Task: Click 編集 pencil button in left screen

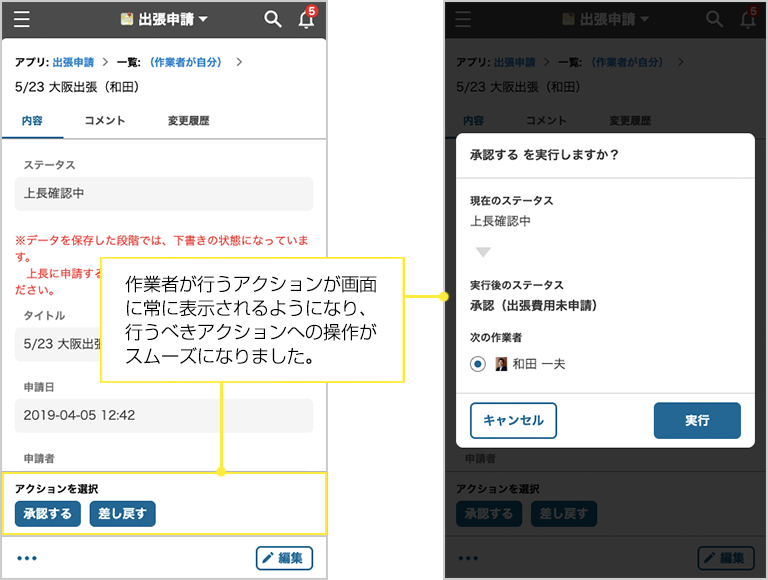Action: [x=284, y=558]
